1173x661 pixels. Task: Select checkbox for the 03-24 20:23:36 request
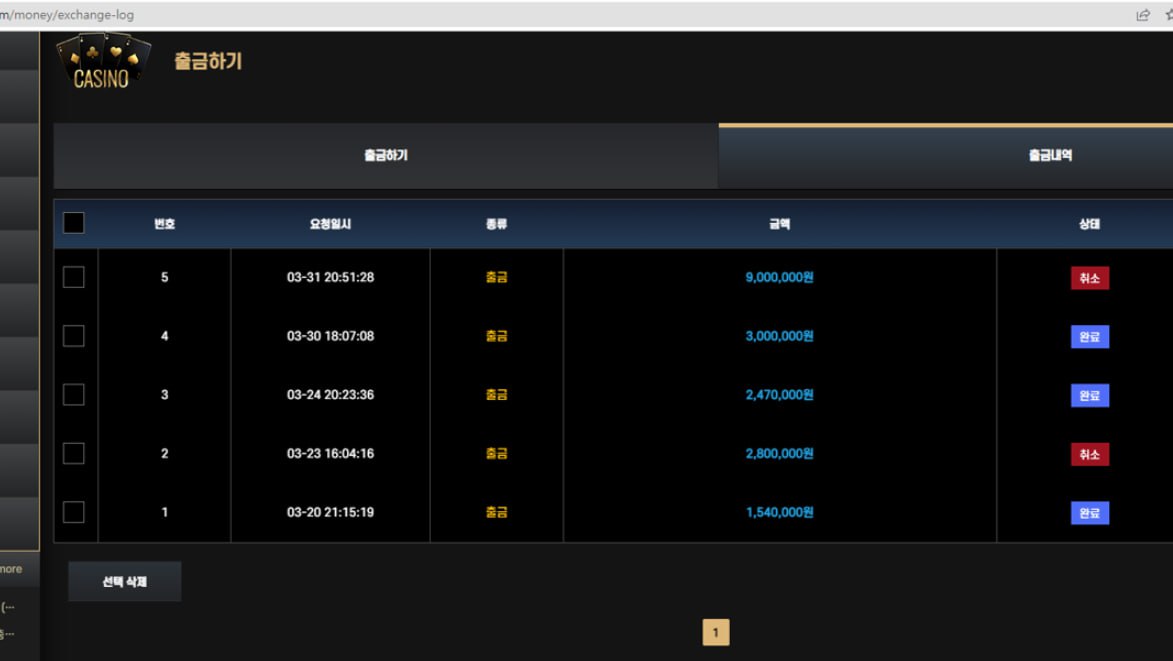[x=74, y=395]
